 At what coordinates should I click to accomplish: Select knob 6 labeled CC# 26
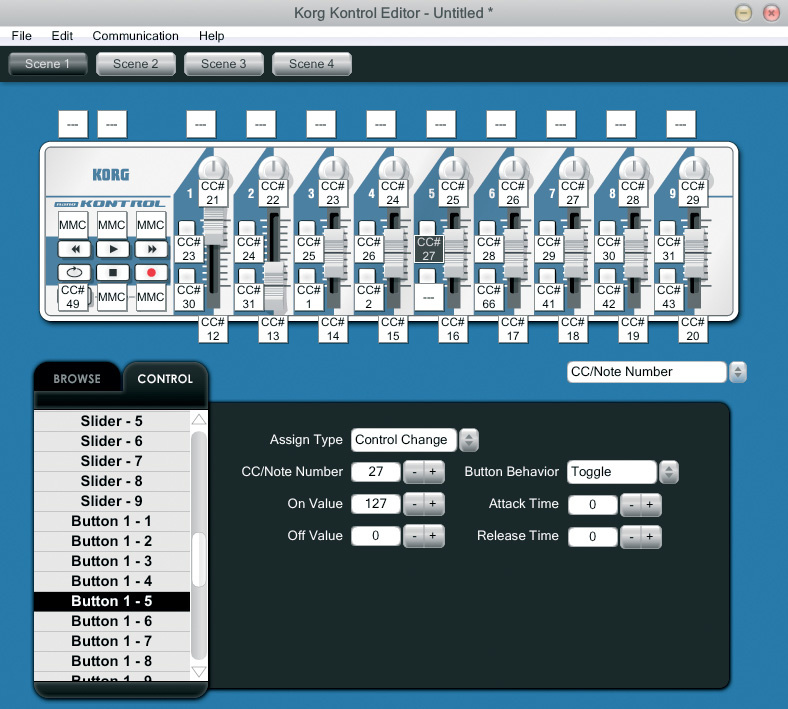(x=513, y=193)
